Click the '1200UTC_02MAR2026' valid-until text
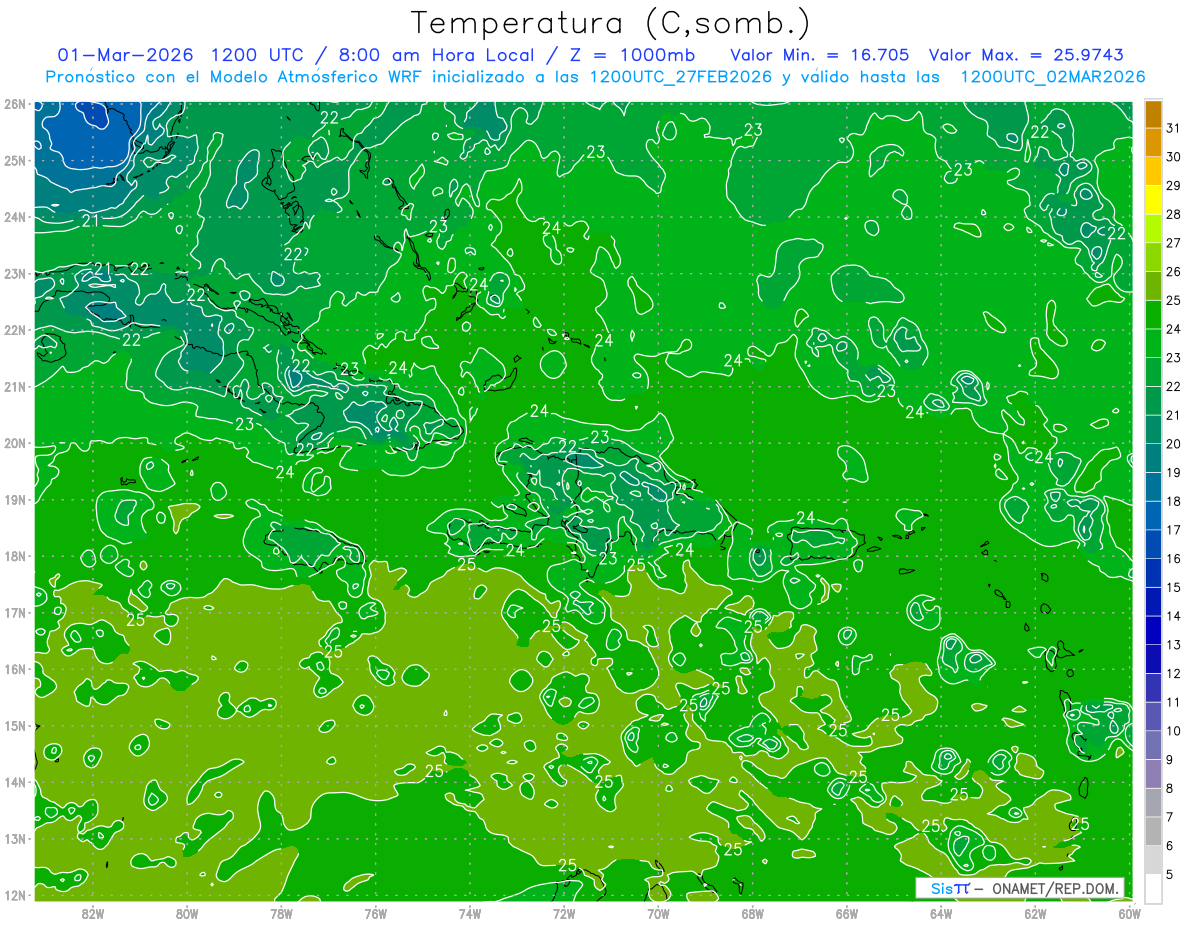This screenshot has height=927, width=1200. tap(1053, 76)
